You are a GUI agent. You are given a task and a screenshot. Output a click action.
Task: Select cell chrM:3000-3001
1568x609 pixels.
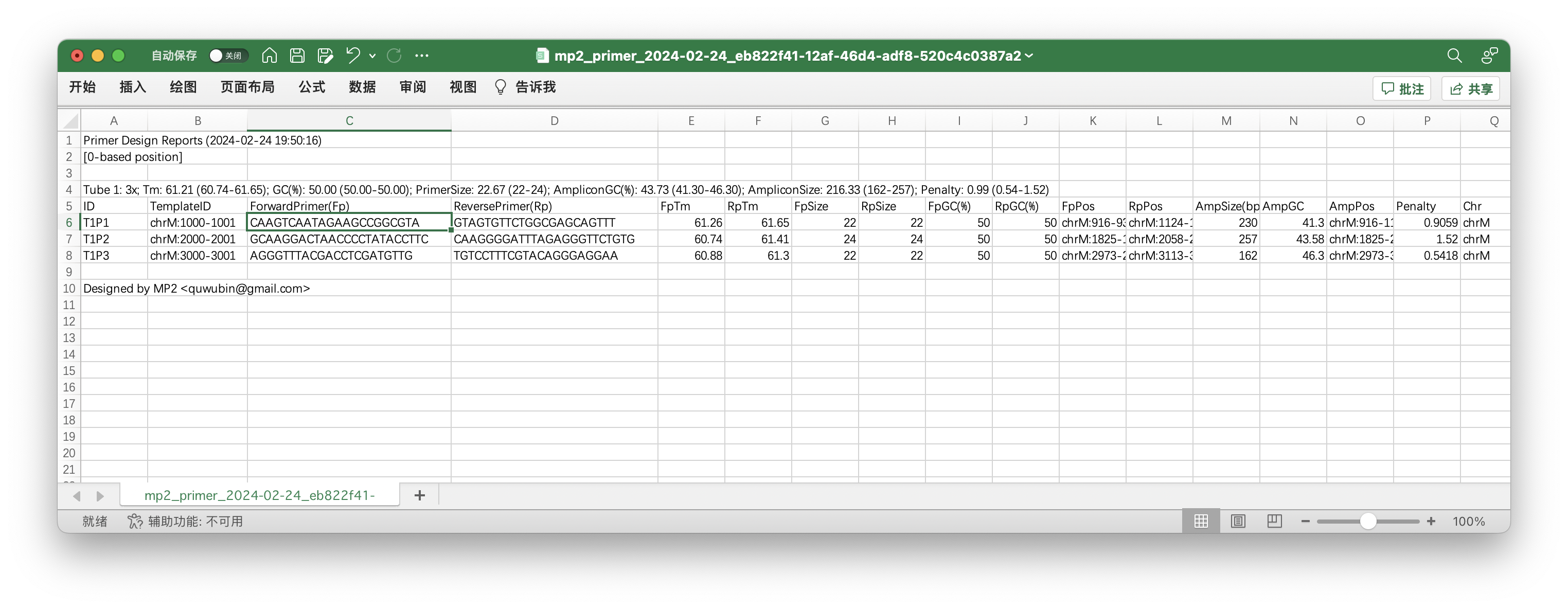197,255
